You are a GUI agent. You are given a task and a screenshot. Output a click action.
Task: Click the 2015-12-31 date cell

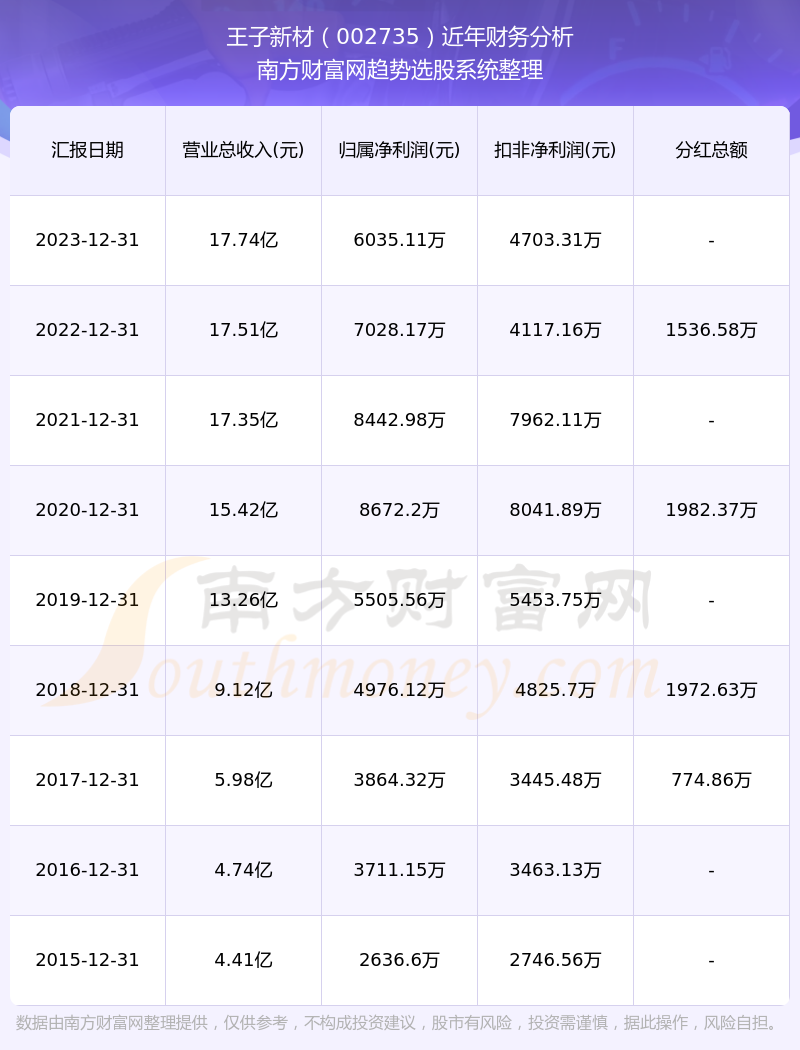(x=88, y=960)
